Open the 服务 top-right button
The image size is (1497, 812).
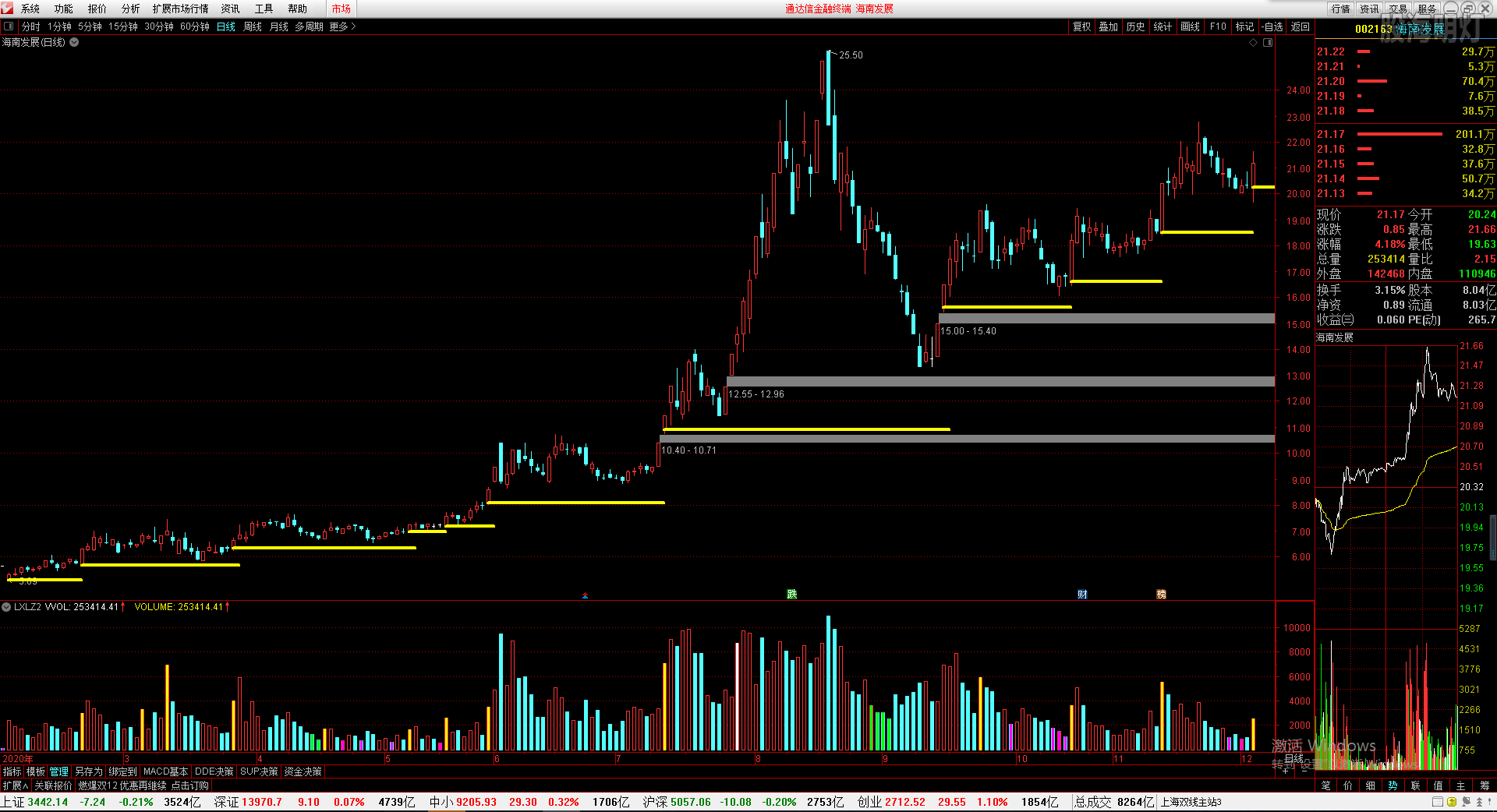(1427, 9)
